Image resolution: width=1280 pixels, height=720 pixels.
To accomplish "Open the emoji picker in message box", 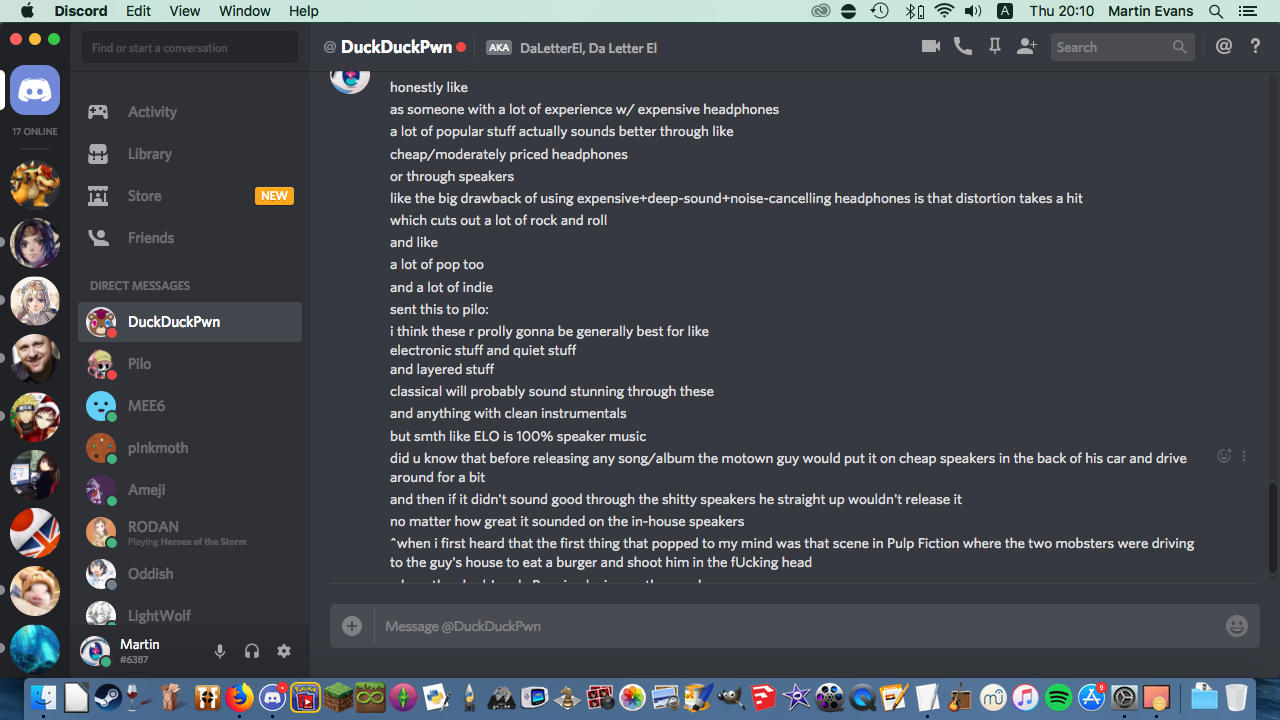I will [x=1237, y=626].
